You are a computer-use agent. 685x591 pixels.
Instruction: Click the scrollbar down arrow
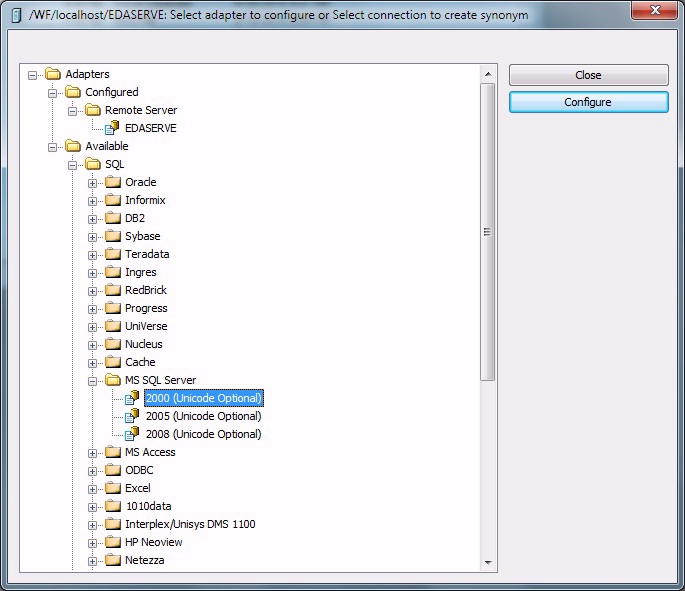[488, 562]
